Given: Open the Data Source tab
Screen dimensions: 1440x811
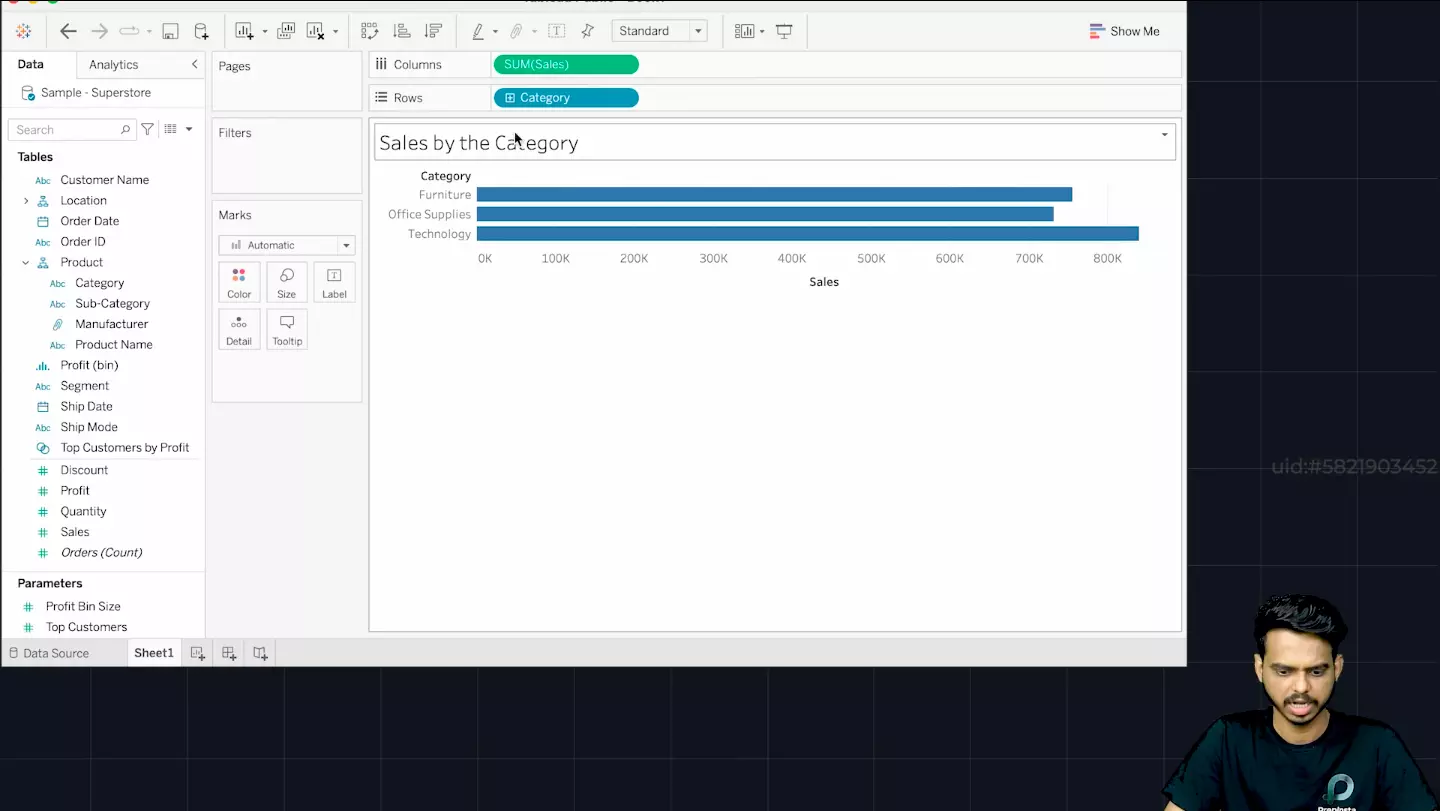Looking at the screenshot, I should pos(48,653).
